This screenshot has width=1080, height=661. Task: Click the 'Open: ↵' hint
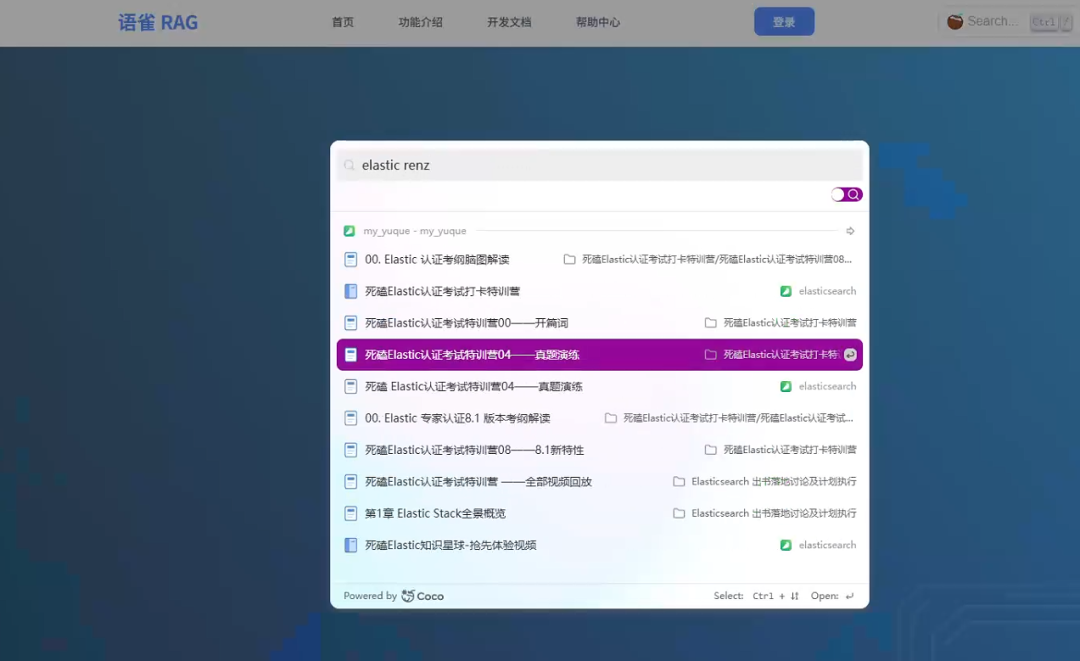(x=832, y=596)
